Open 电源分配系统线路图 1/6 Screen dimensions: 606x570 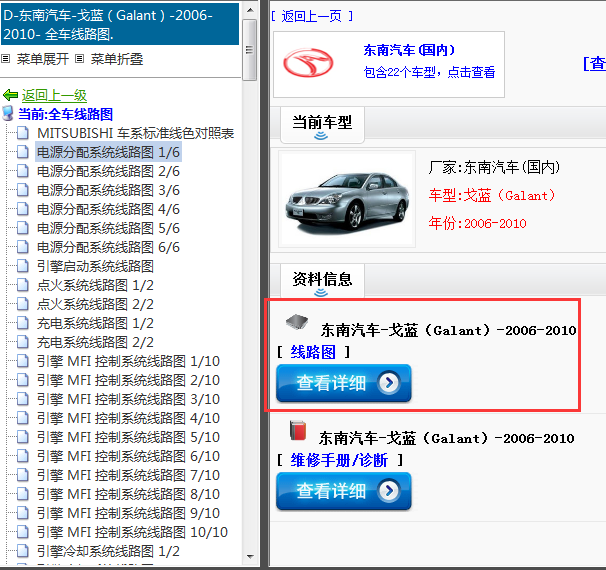click(x=108, y=152)
